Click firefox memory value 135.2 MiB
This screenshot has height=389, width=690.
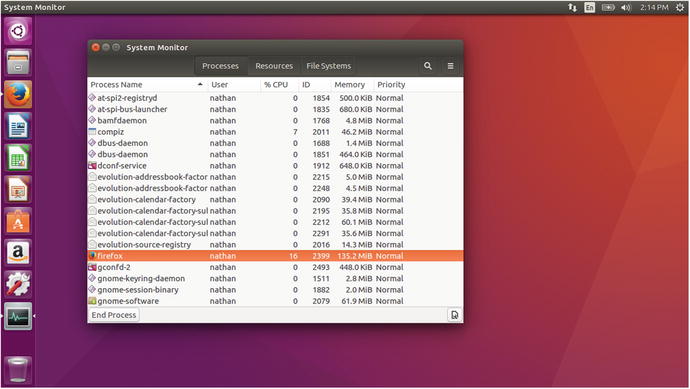coord(355,256)
